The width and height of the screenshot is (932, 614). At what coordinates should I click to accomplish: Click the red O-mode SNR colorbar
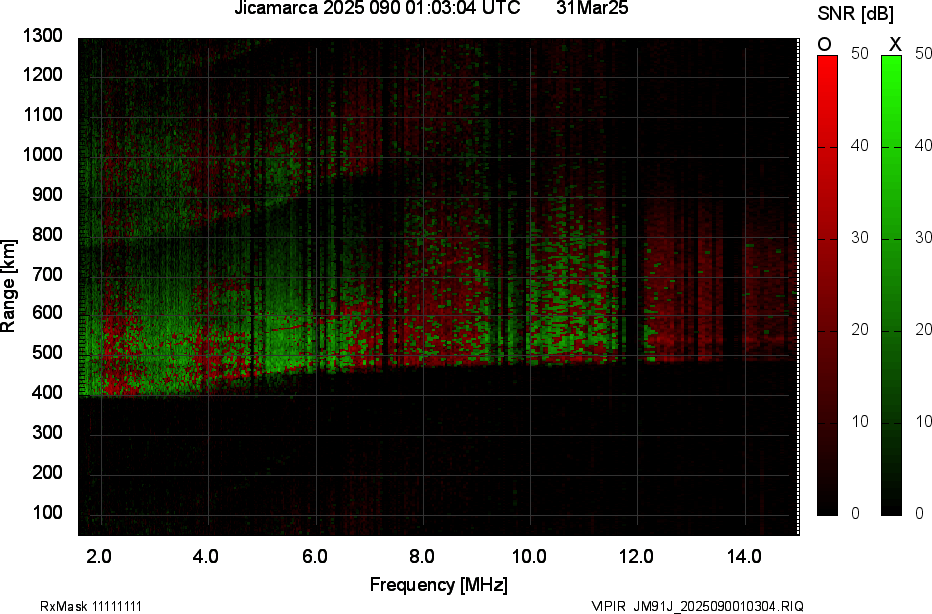tap(827, 285)
